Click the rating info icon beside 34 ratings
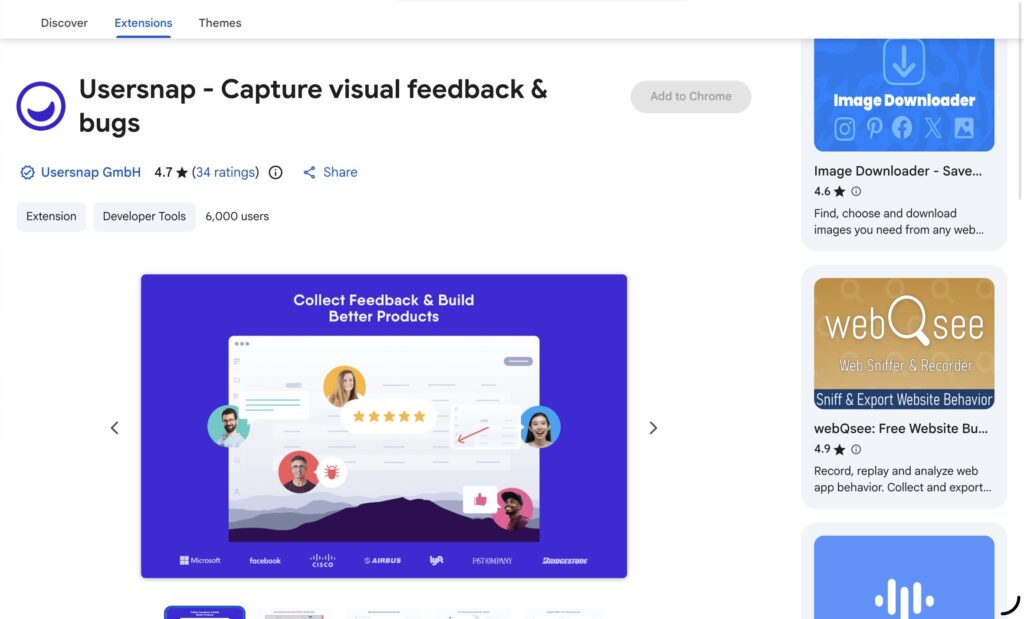 [276, 172]
